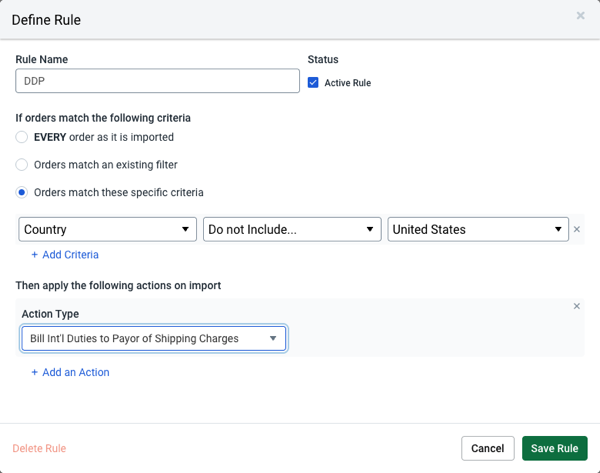Click the Add an Action link text
600x473 pixels.
(76, 372)
